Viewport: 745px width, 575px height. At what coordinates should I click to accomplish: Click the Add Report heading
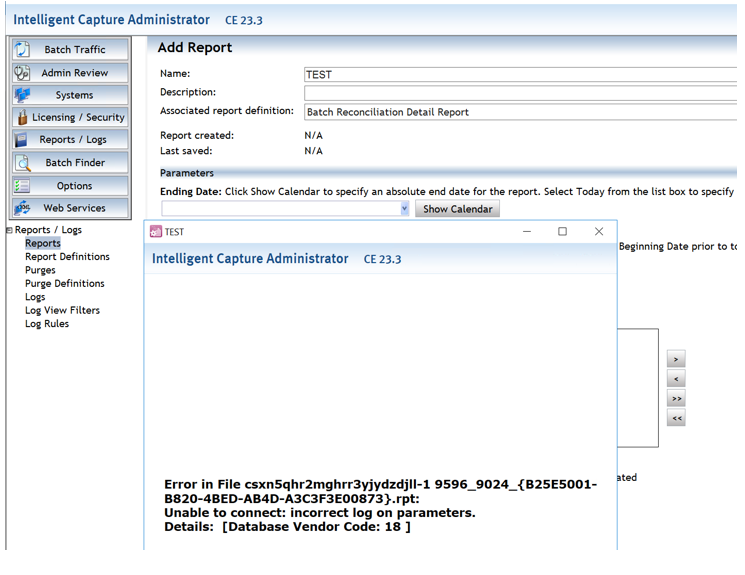pyautogui.click(x=195, y=48)
